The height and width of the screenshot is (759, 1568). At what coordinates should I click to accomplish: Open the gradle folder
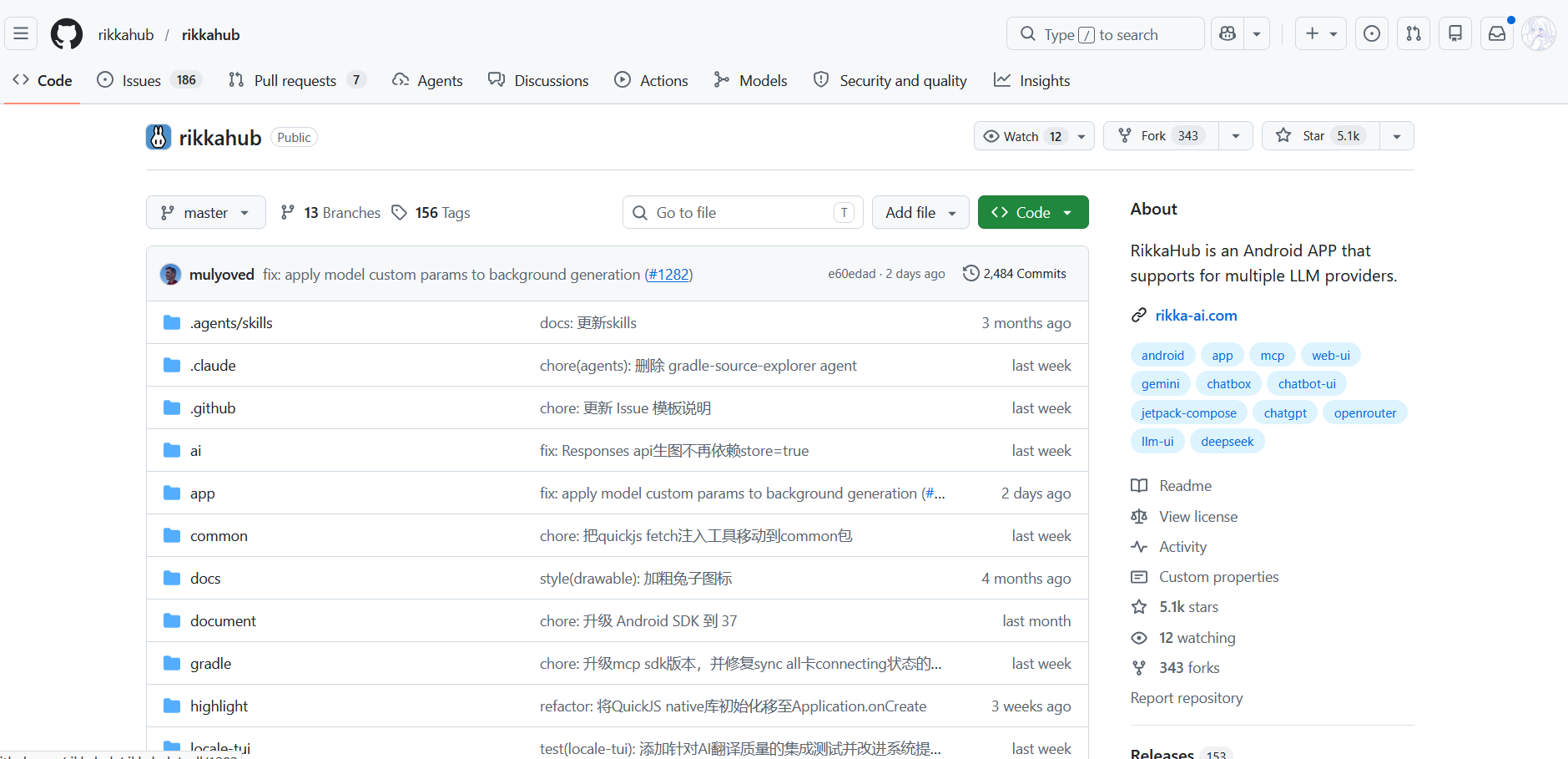pyautogui.click(x=210, y=663)
